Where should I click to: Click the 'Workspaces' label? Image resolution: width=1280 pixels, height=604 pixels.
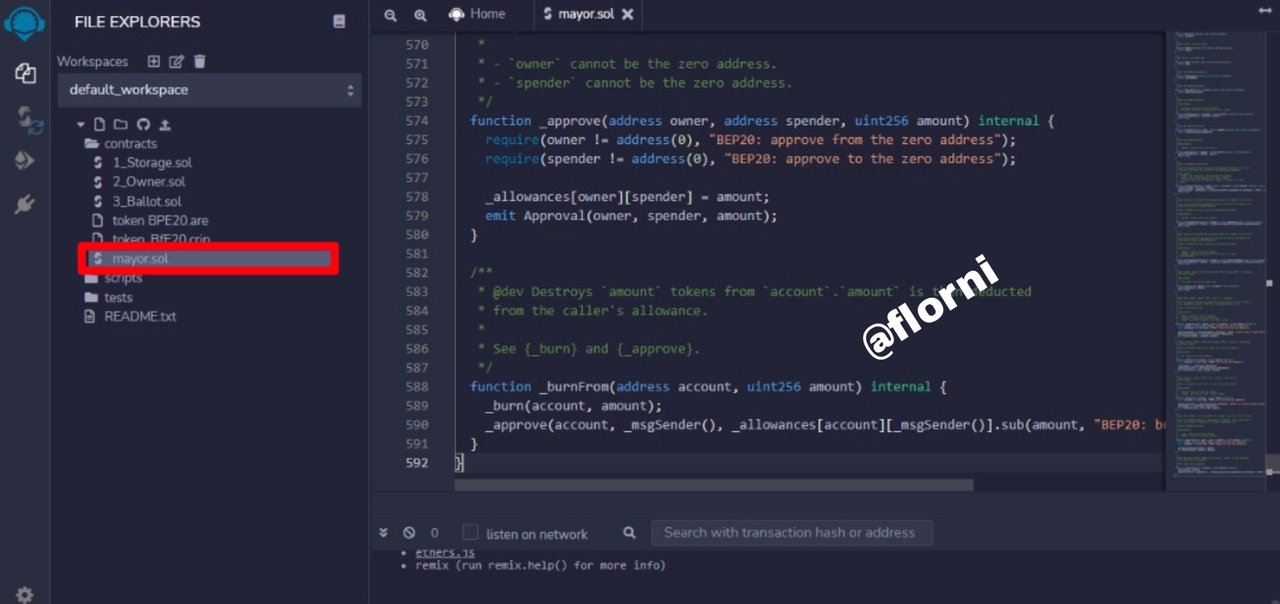coord(92,62)
